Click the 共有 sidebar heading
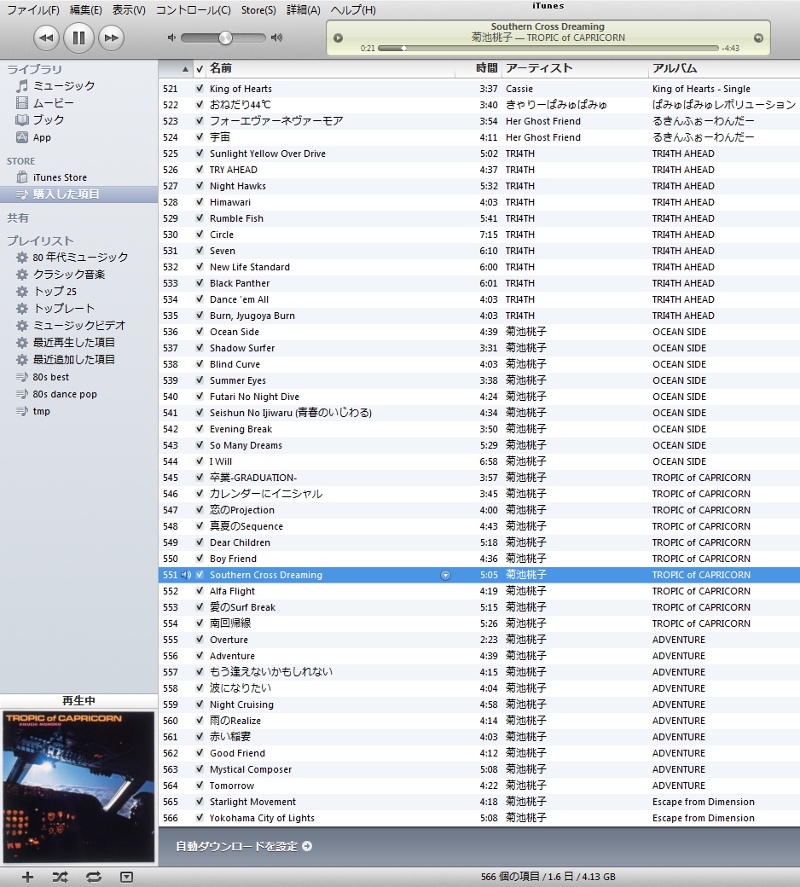Screen dimensions: 800x887 [x=18, y=218]
